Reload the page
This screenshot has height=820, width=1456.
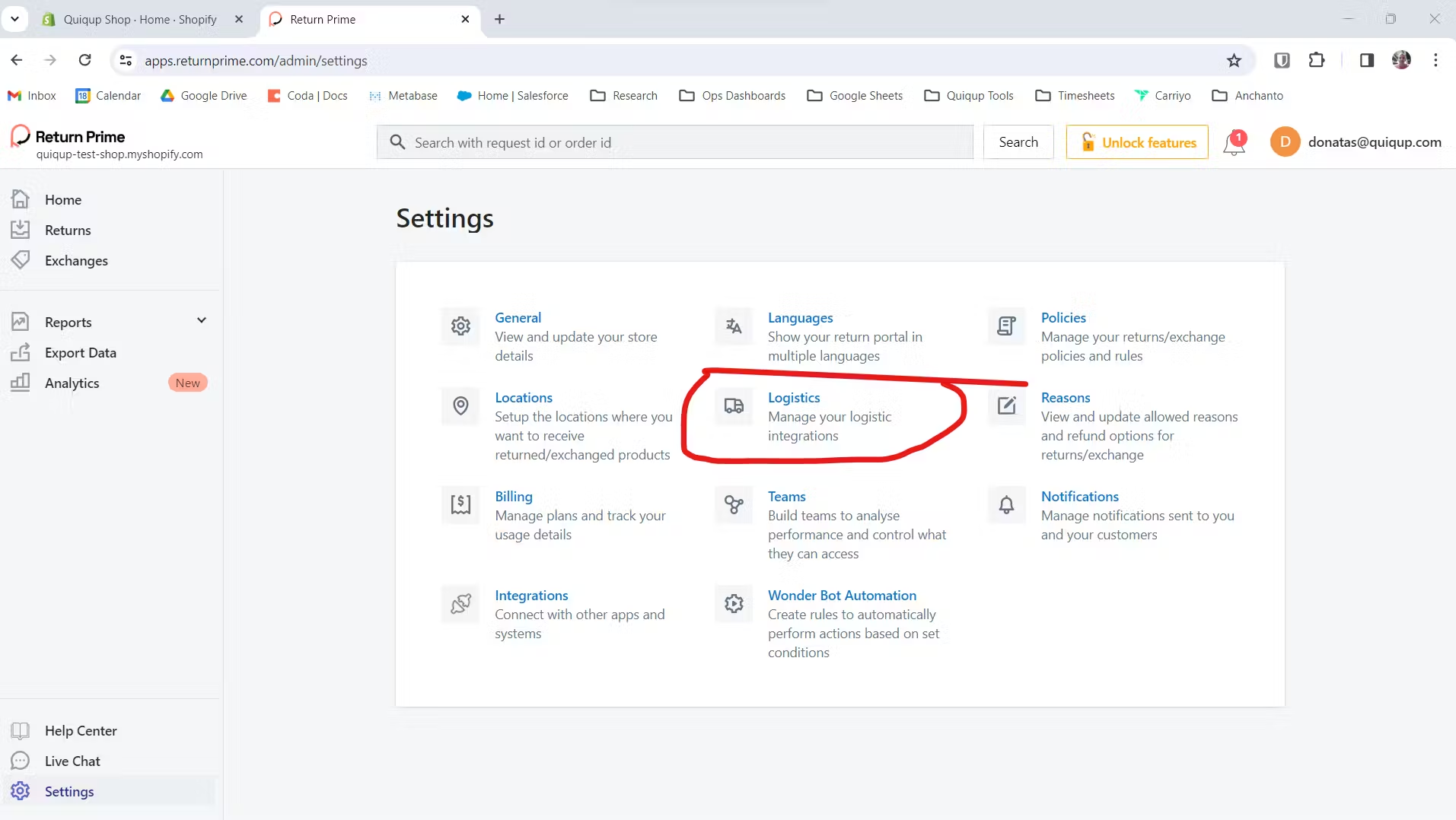(85, 60)
